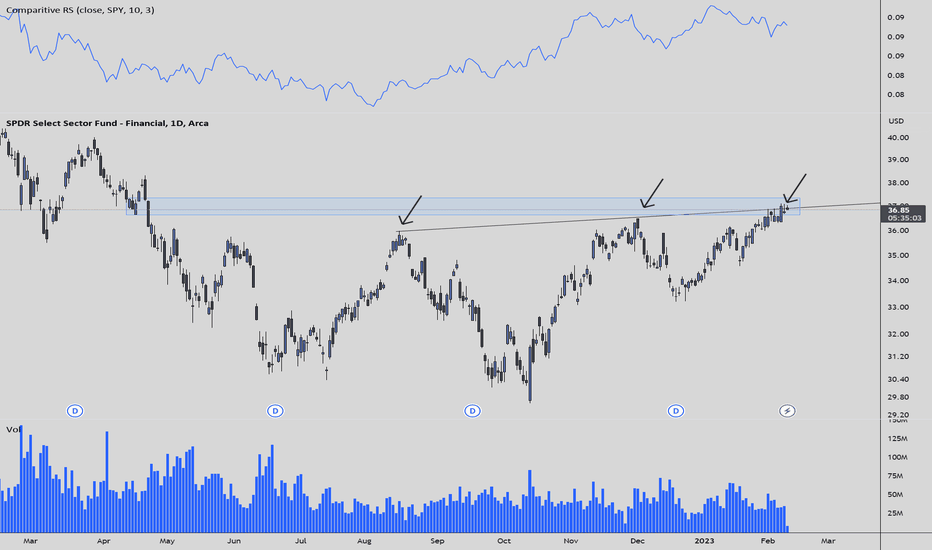
Task: Click the dividend D marker in mid-September
Action: [x=472, y=411]
